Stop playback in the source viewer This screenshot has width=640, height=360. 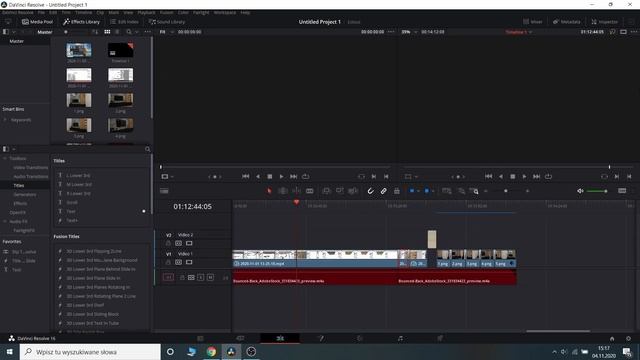[x=270, y=176]
